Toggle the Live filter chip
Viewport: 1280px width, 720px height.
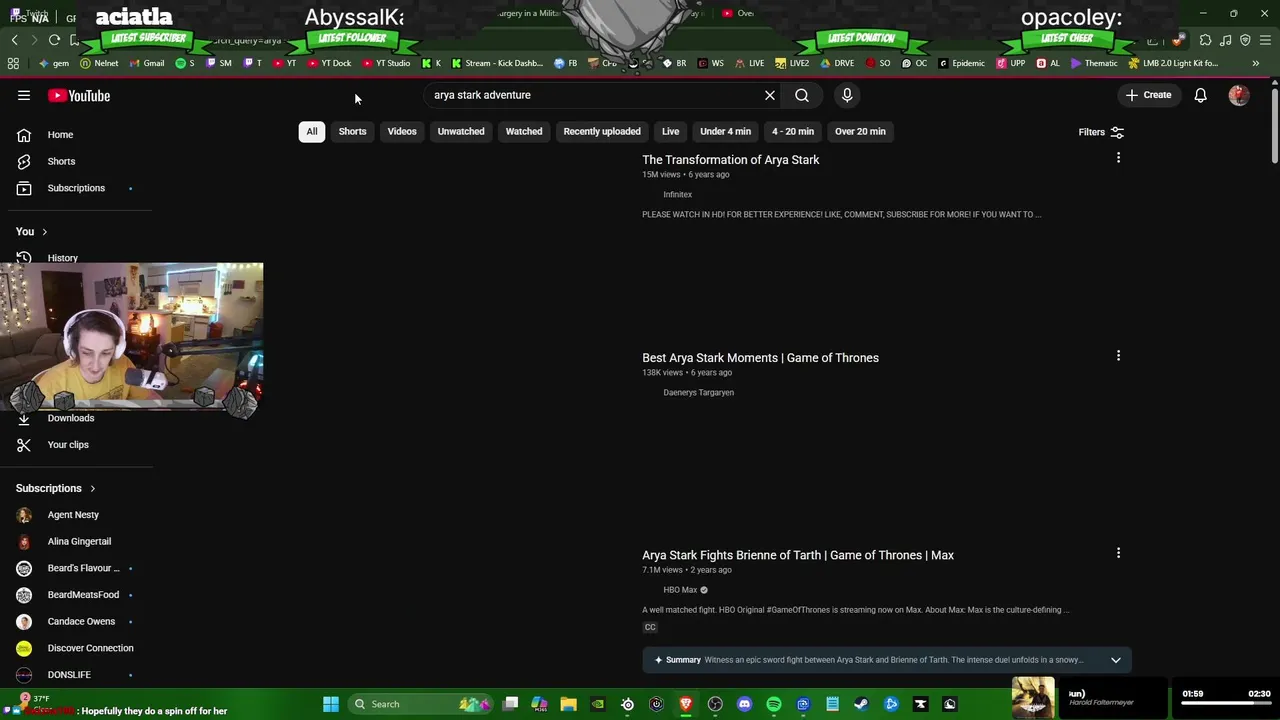coord(670,131)
